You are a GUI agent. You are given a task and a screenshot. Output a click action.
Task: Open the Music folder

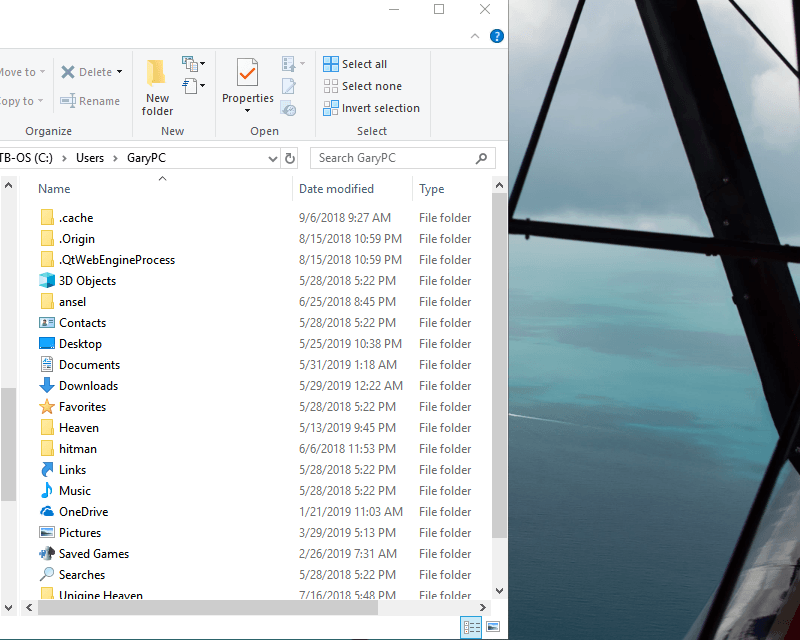pyautogui.click(x=75, y=490)
